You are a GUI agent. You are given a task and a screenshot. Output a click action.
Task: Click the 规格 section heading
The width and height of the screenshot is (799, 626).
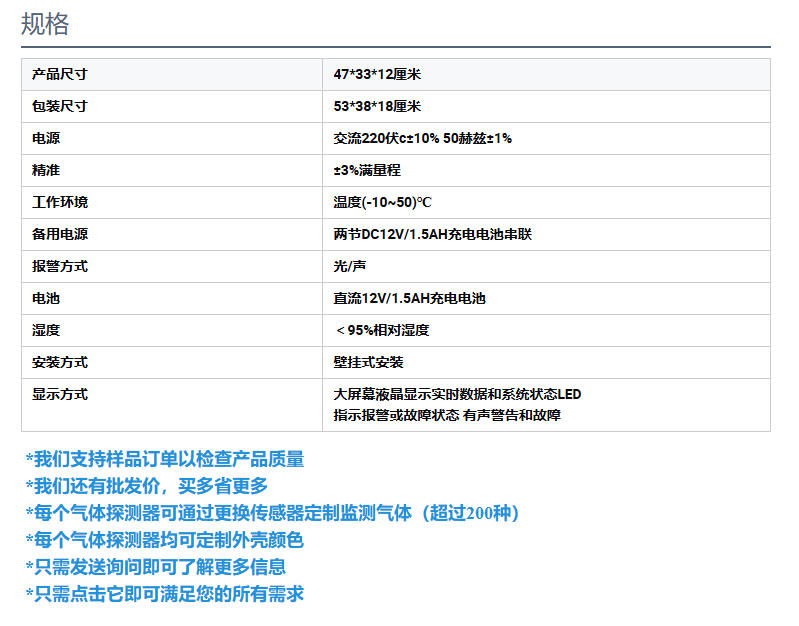coord(46,25)
